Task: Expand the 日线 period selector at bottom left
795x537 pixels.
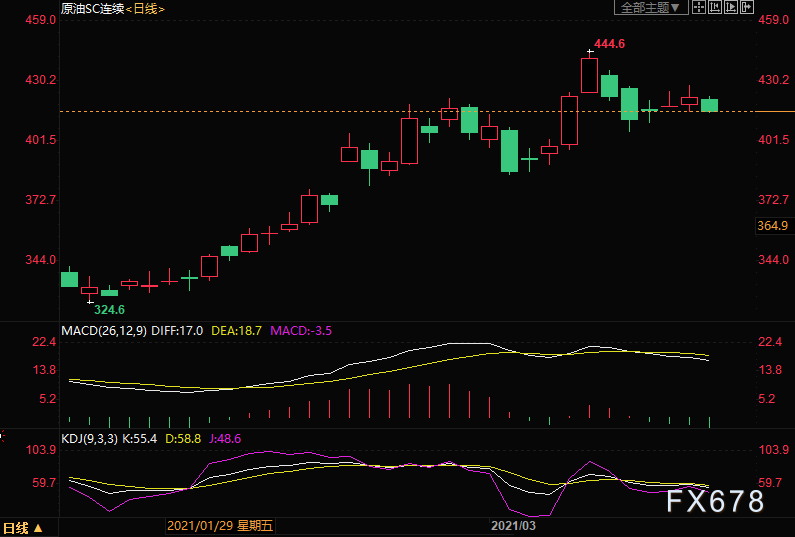Action: pos(23,527)
